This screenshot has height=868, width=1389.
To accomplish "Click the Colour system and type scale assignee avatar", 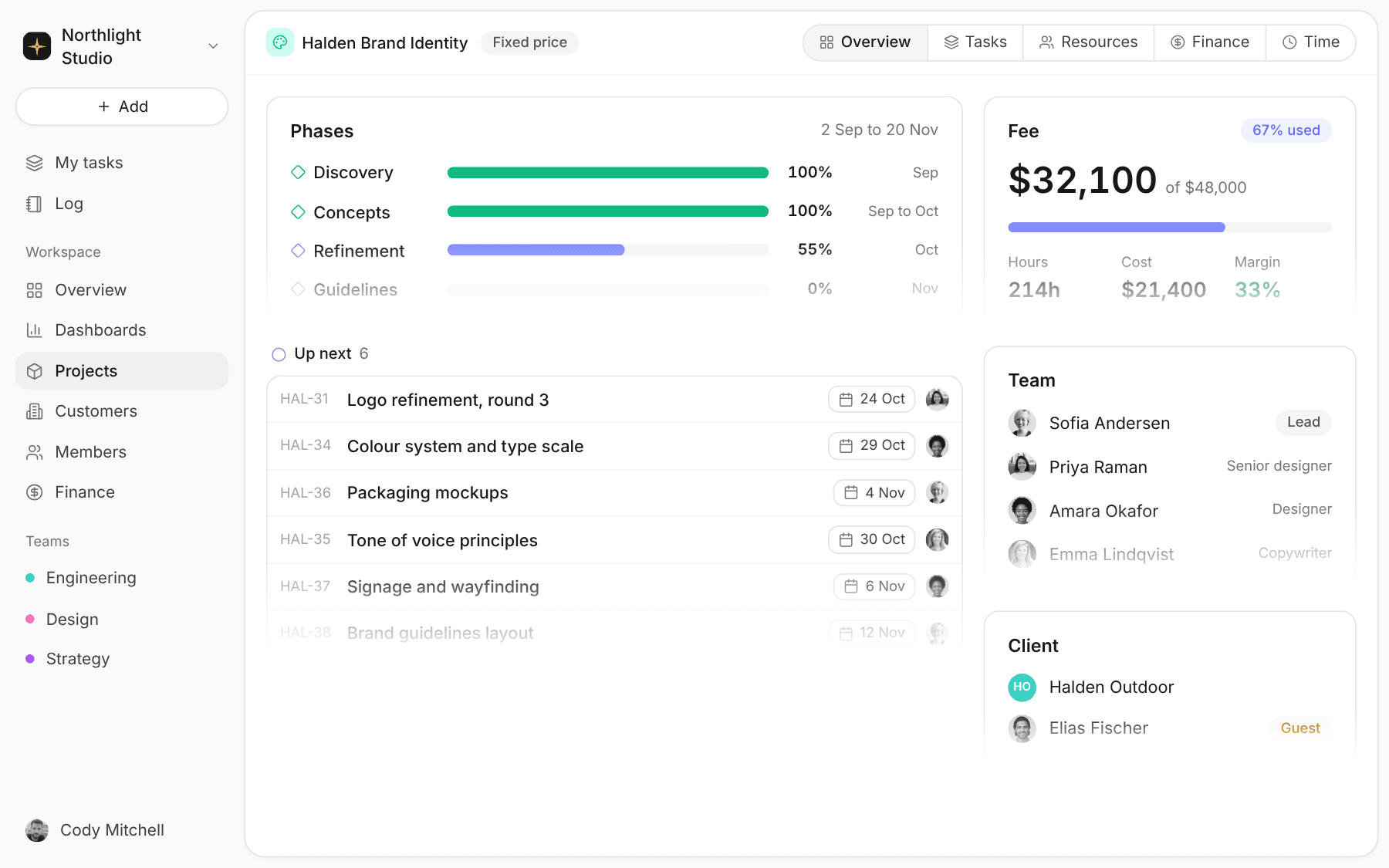I will point(937,446).
